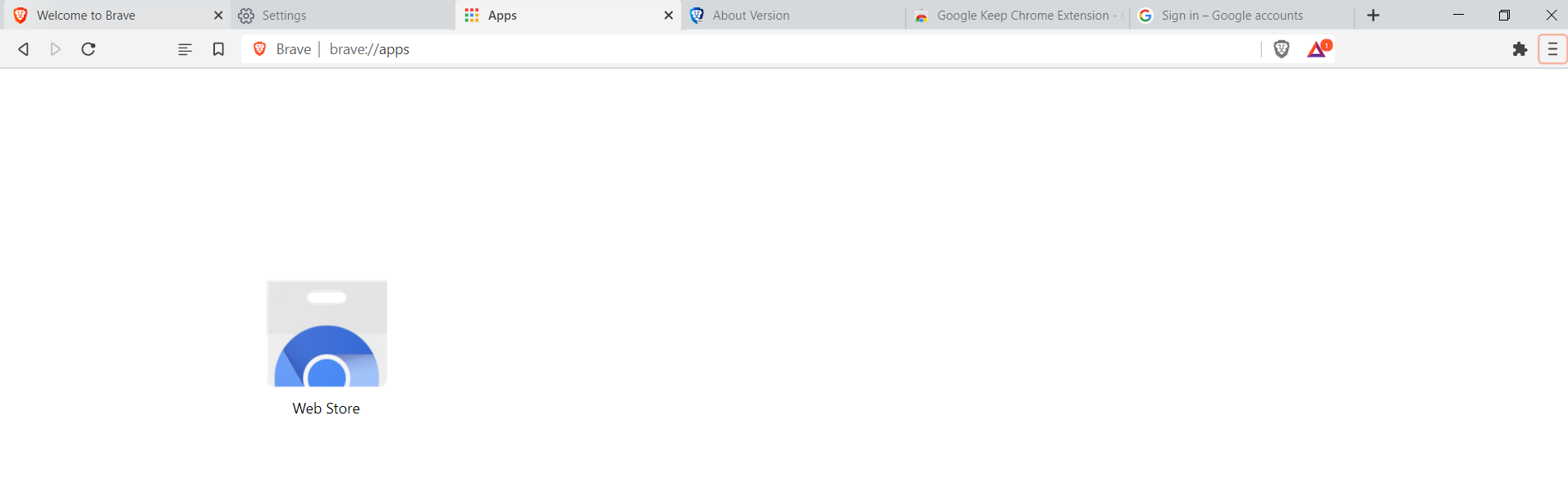Focus the brave://apps address bar
This screenshot has height=489, width=1568.
pyautogui.click(x=788, y=49)
